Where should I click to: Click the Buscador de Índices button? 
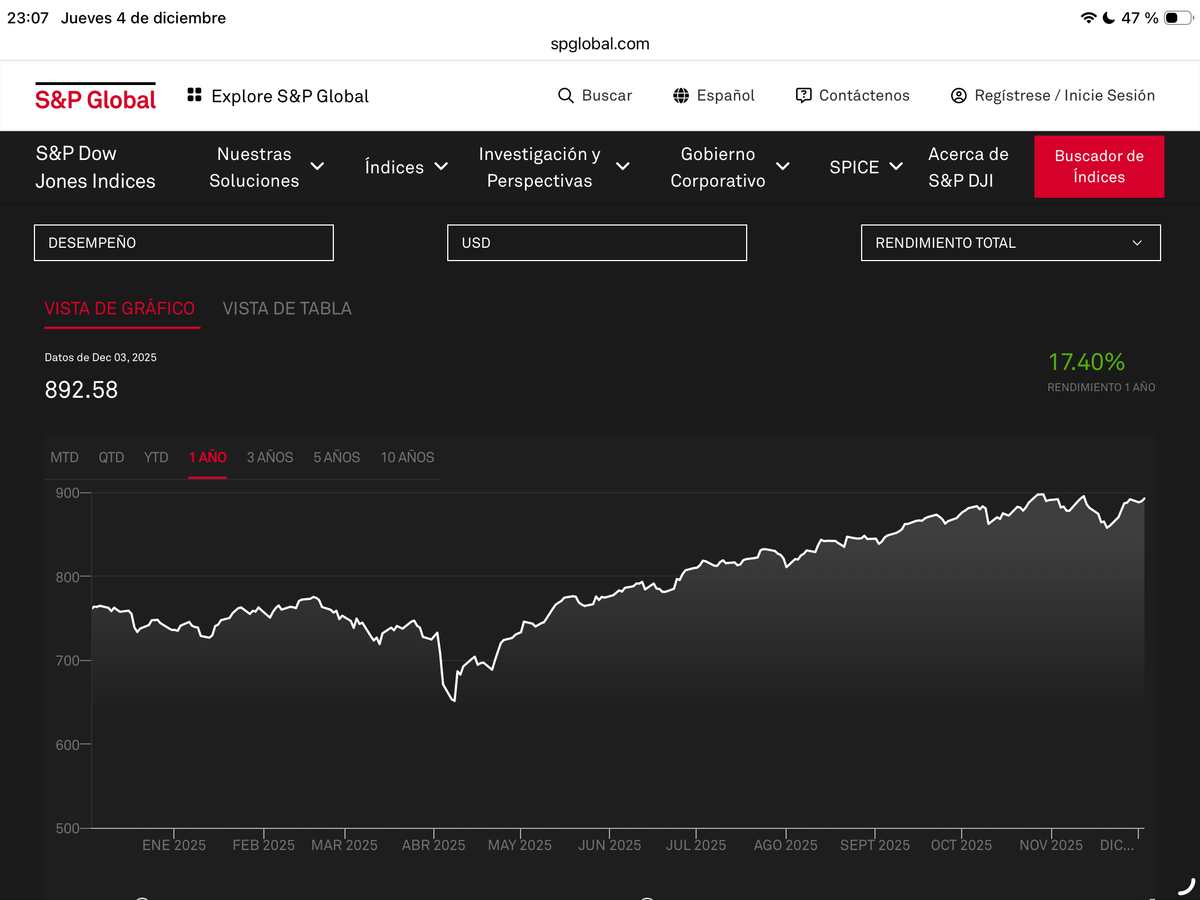click(1099, 167)
